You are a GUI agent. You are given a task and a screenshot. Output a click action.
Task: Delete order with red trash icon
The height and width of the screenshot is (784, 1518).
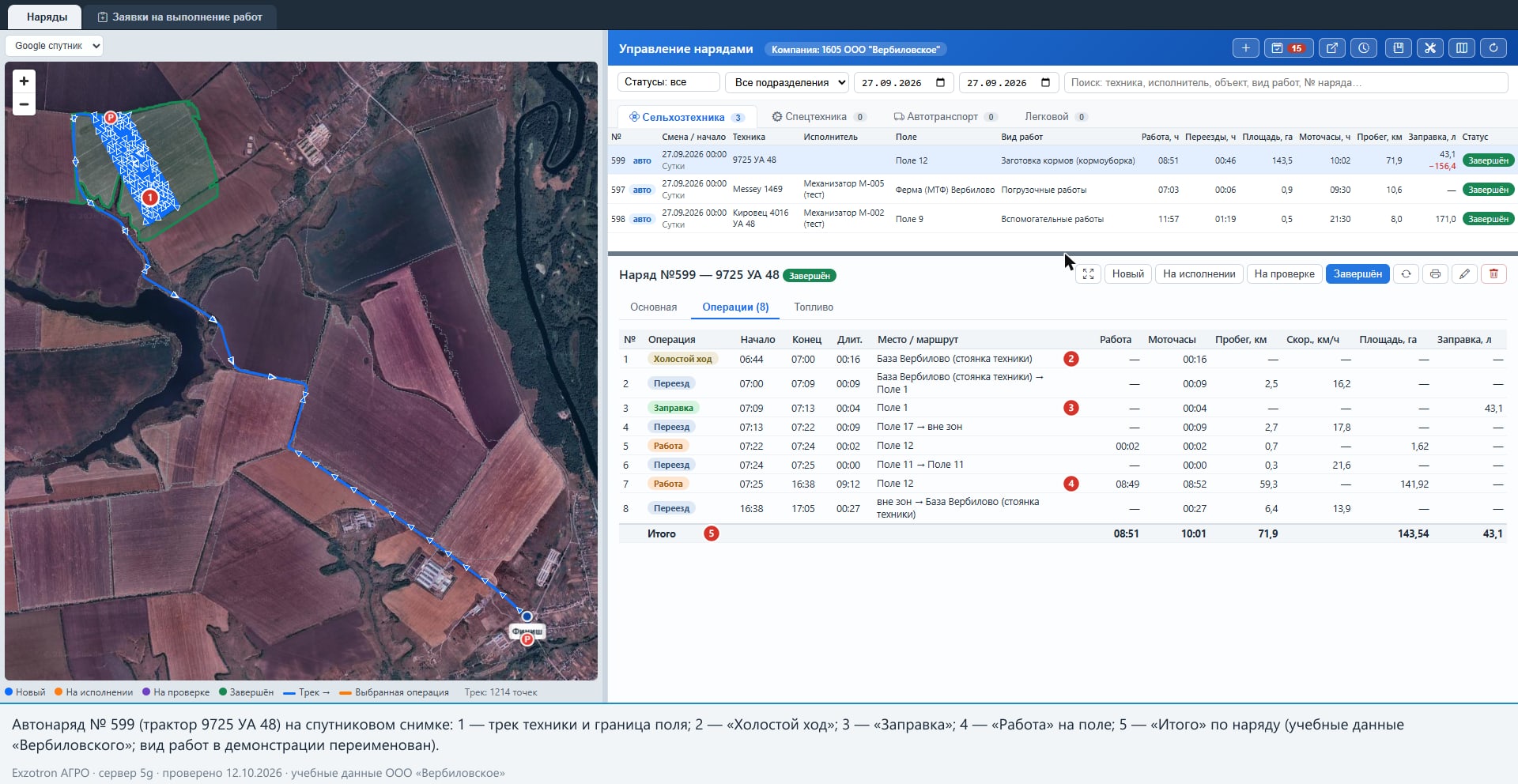point(1493,274)
